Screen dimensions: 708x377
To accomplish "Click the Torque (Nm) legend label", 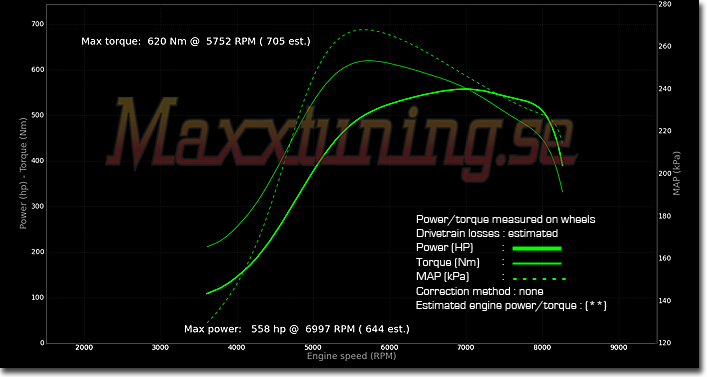I will tap(447, 262).
